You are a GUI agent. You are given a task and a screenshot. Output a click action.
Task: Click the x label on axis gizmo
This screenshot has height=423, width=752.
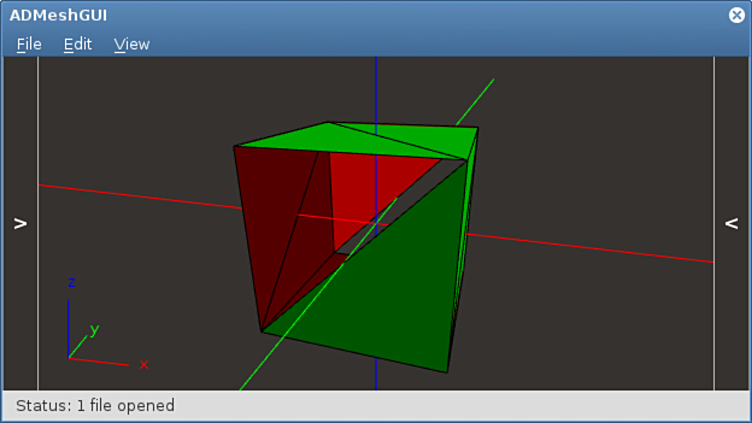[x=144, y=365]
